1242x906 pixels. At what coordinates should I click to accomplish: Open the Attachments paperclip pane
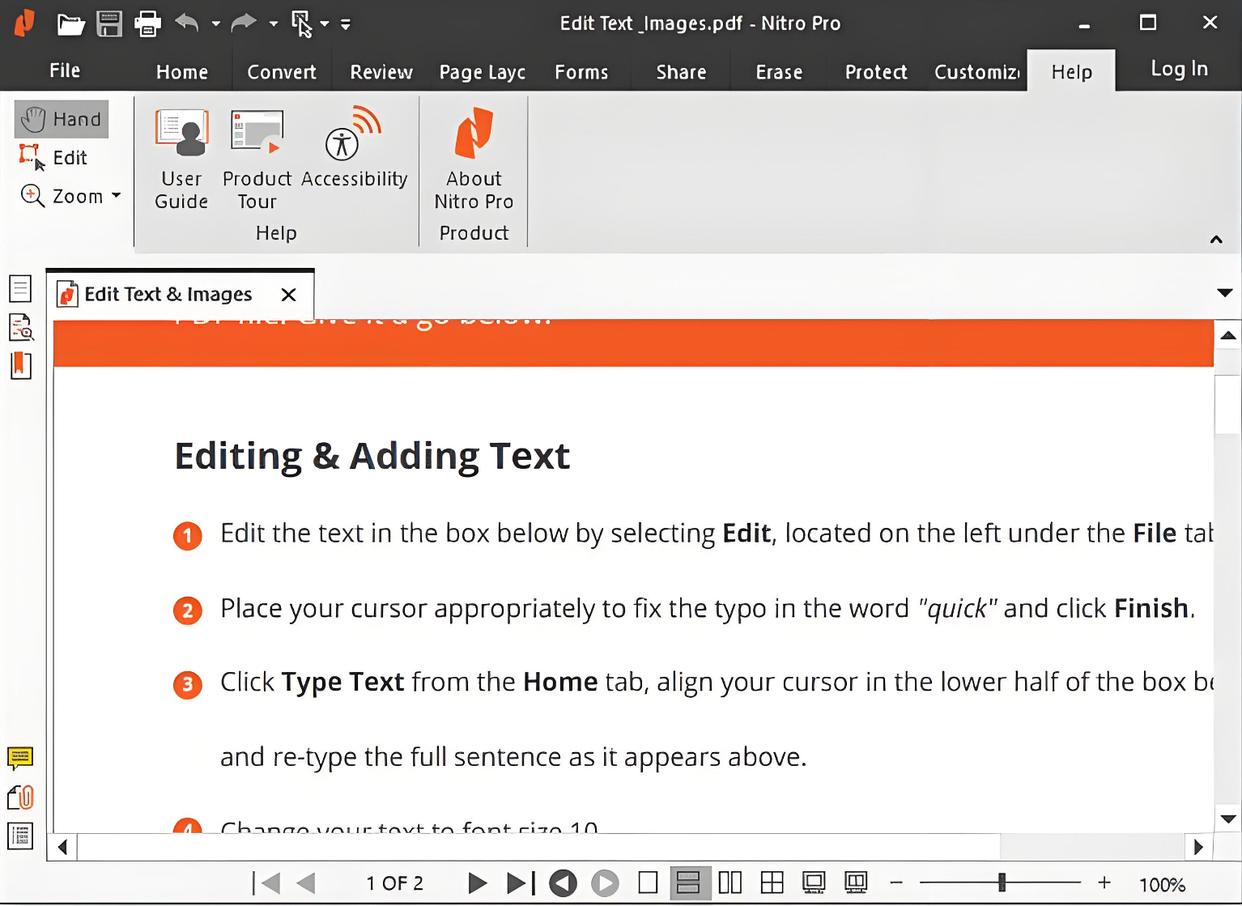coord(20,797)
